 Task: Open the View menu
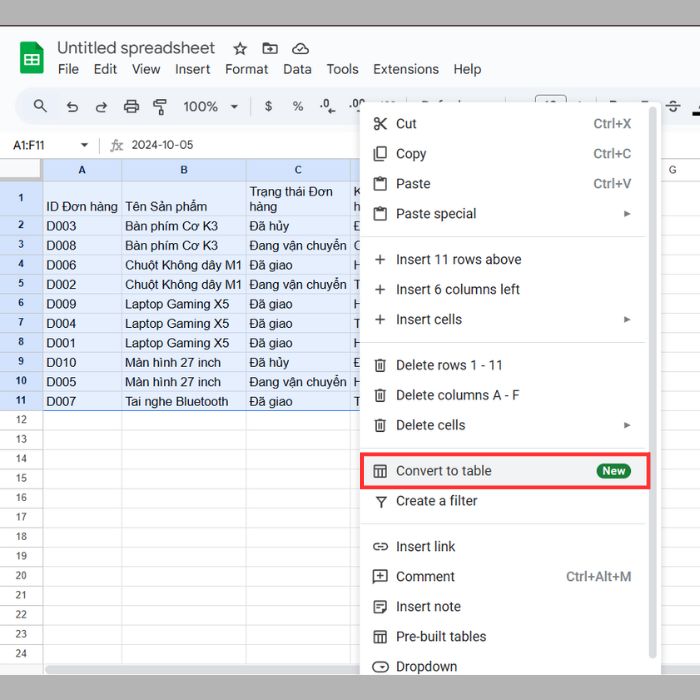coord(146,69)
